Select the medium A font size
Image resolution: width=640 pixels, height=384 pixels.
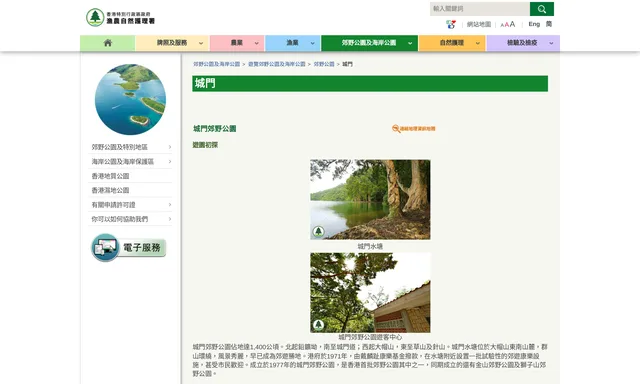coord(507,25)
